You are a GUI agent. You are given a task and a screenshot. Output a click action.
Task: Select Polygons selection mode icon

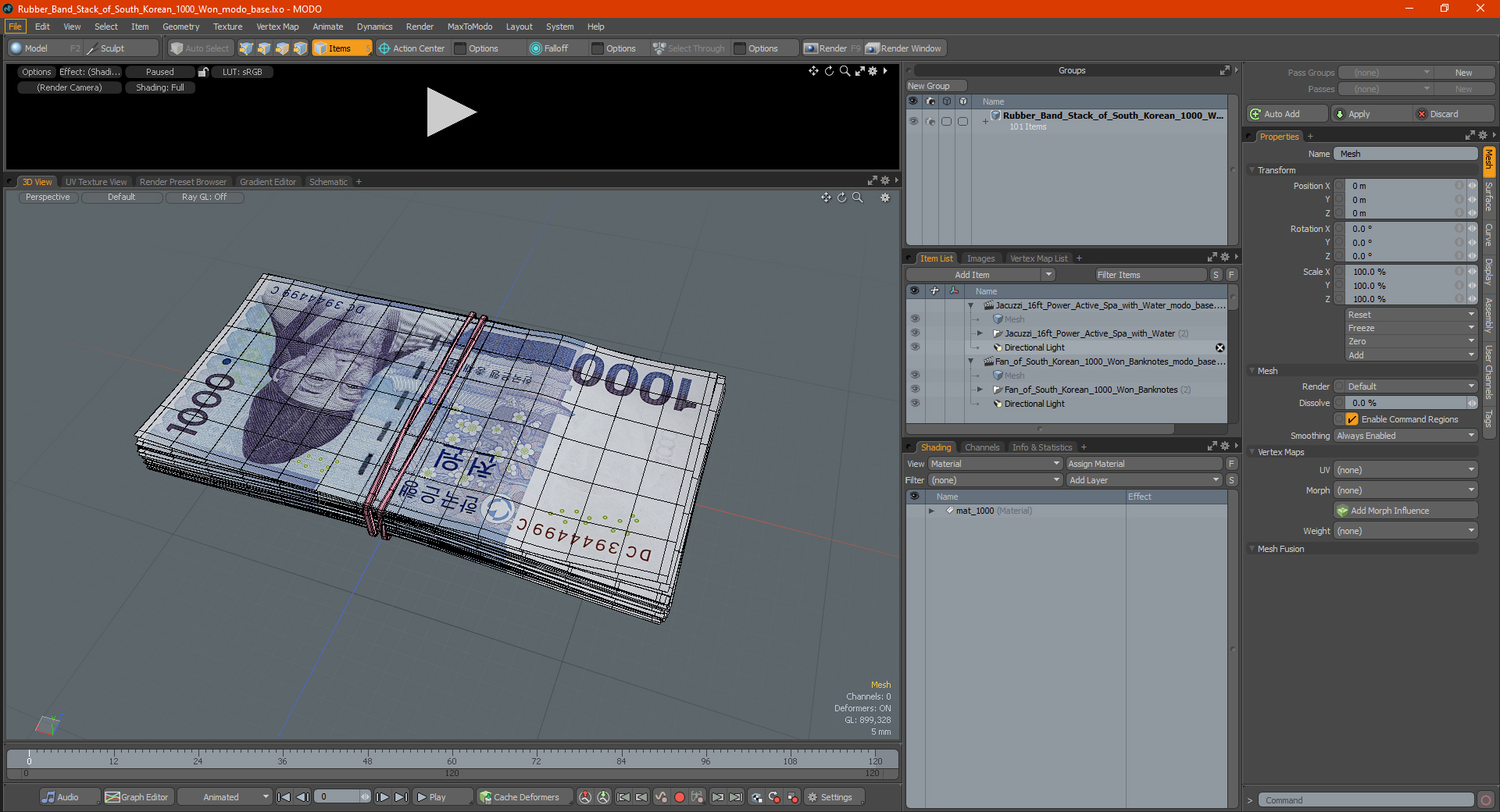[282, 48]
